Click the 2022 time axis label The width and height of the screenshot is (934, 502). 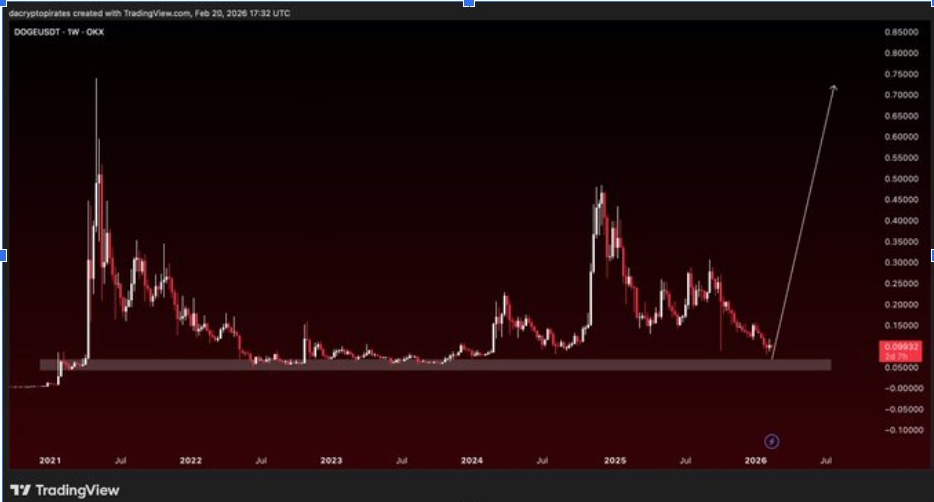pyautogui.click(x=191, y=460)
